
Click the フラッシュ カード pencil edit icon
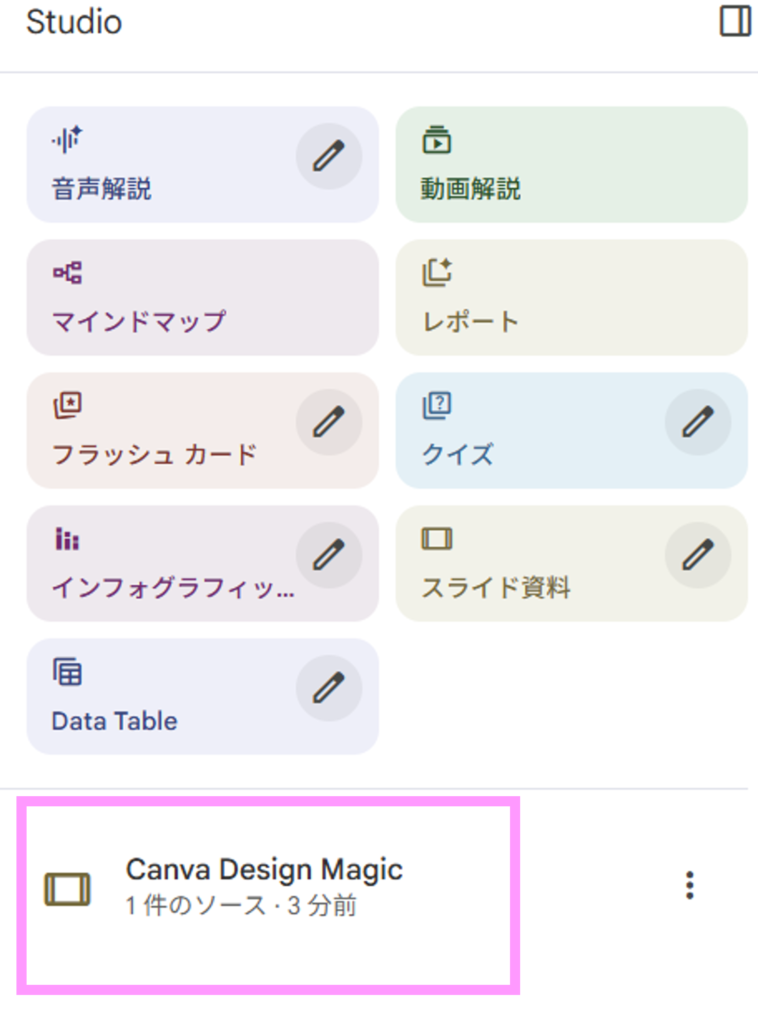click(x=328, y=423)
